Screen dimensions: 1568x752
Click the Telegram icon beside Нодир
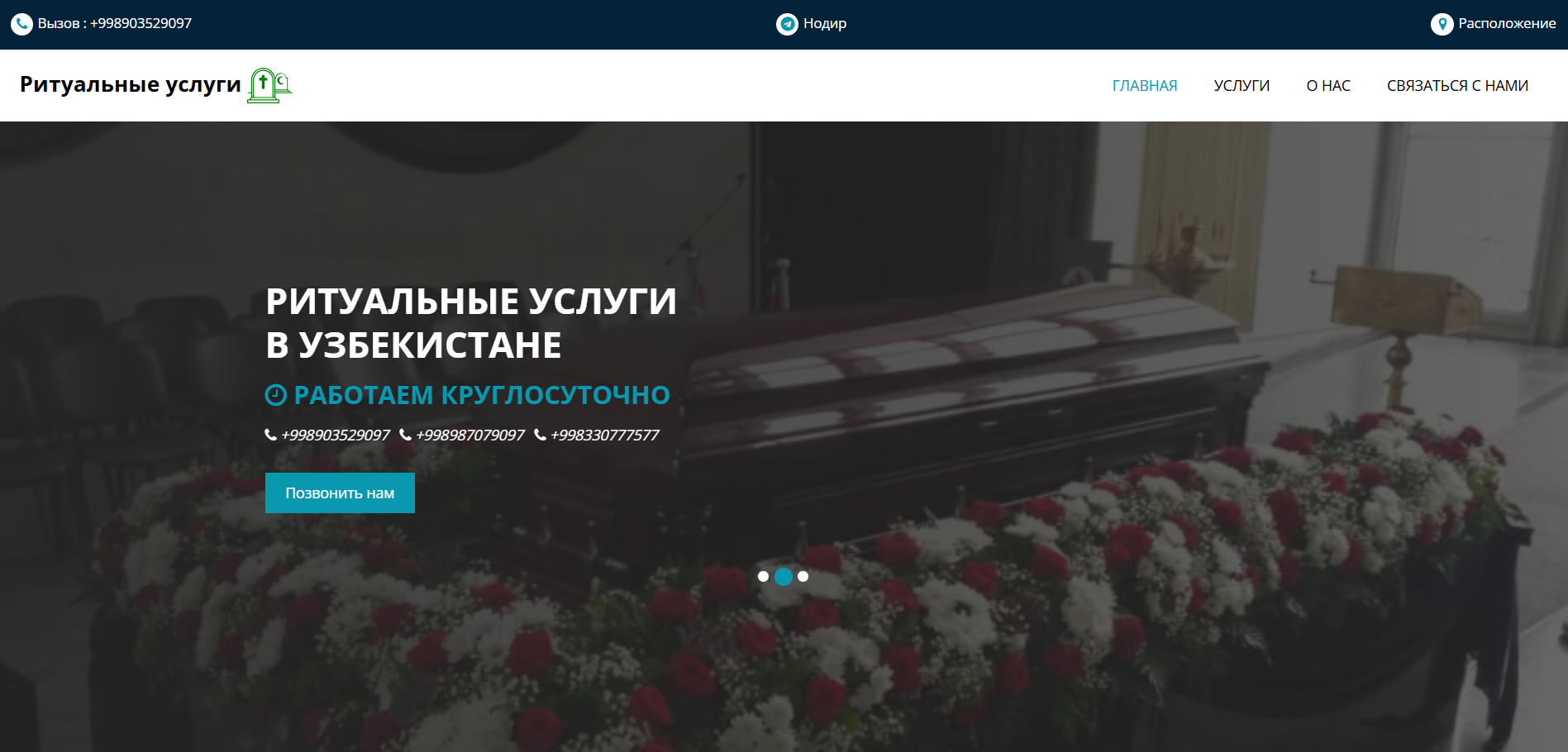tap(787, 24)
